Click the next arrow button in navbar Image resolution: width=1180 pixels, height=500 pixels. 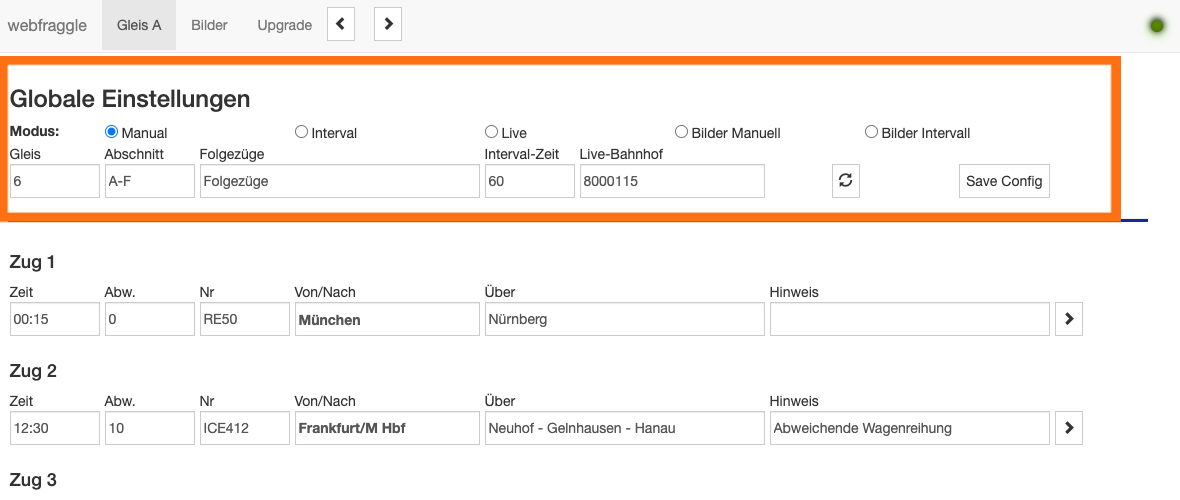coord(388,25)
